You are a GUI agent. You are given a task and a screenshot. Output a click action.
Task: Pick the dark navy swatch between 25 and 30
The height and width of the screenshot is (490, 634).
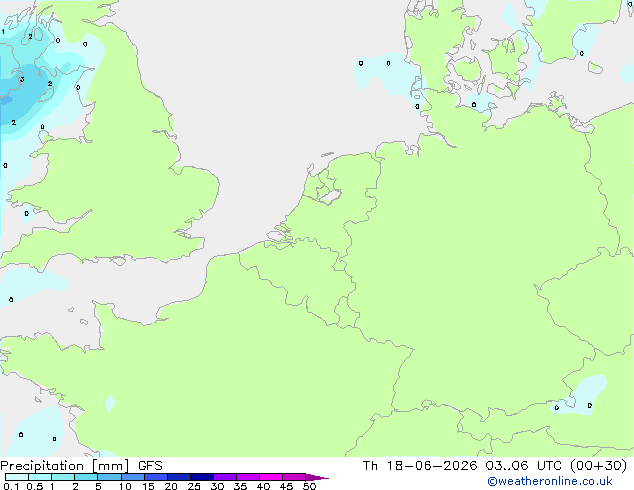[202, 477]
